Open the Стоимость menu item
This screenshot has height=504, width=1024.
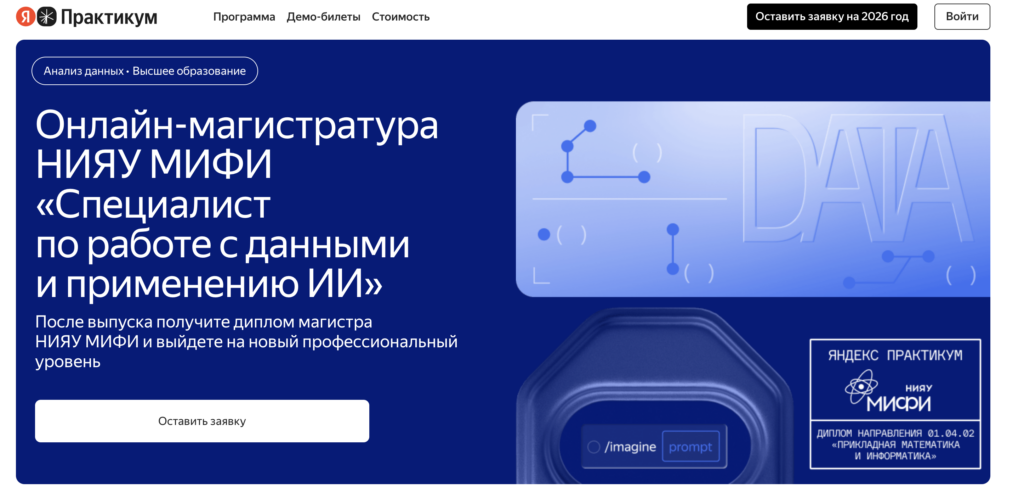(x=401, y=17)
